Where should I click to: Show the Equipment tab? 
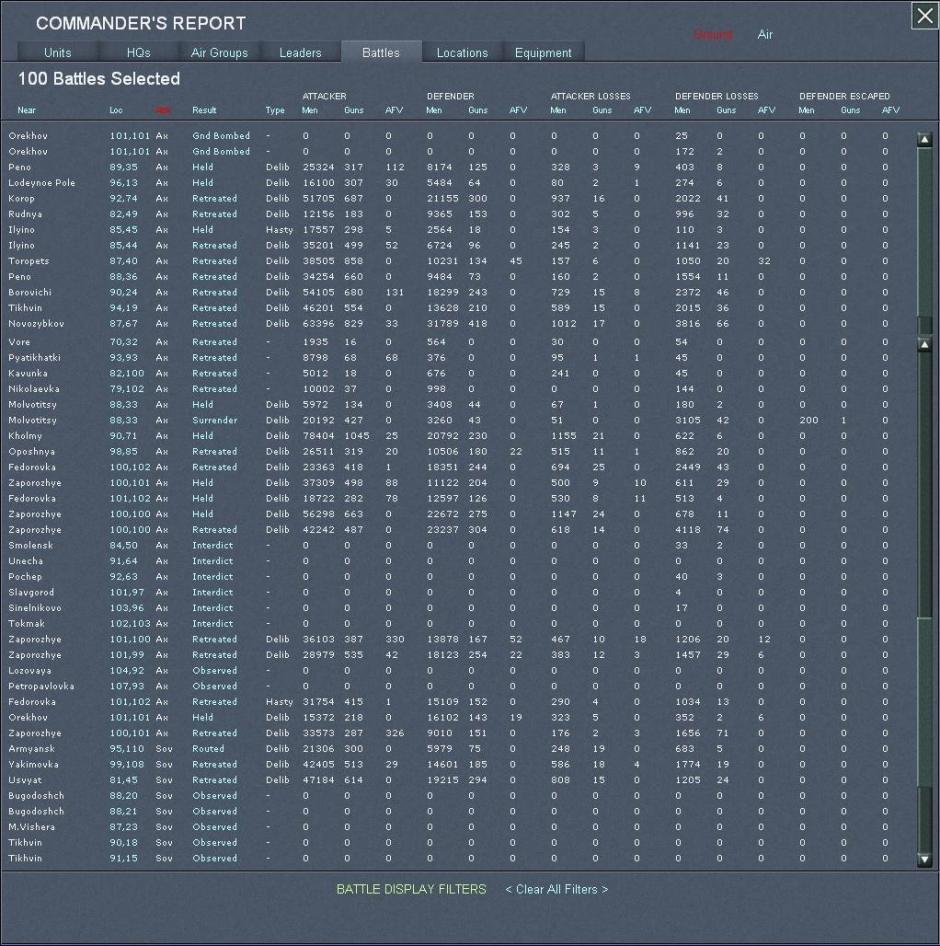tap(543, 53)
